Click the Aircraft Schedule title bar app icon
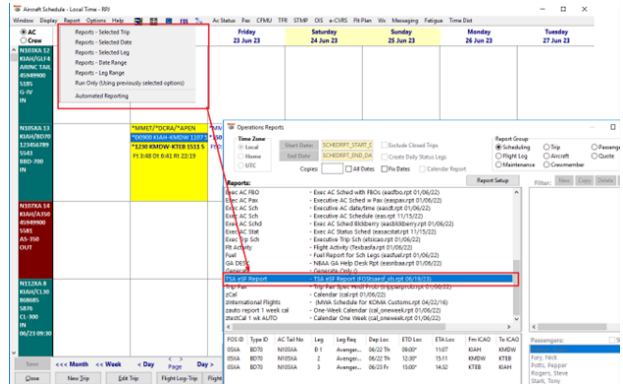 pos(17,9)
